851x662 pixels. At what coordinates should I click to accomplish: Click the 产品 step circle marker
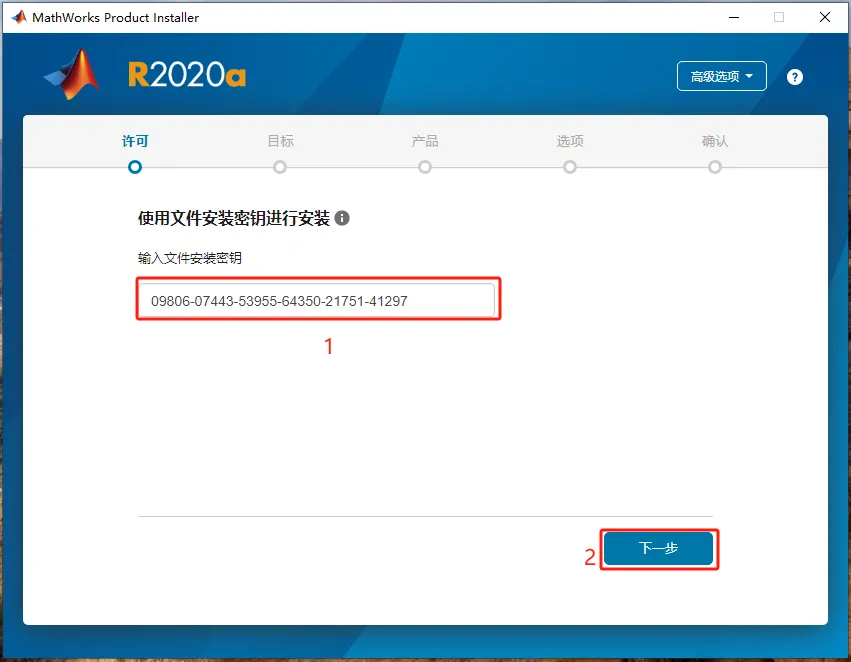[x=425, y=167]
